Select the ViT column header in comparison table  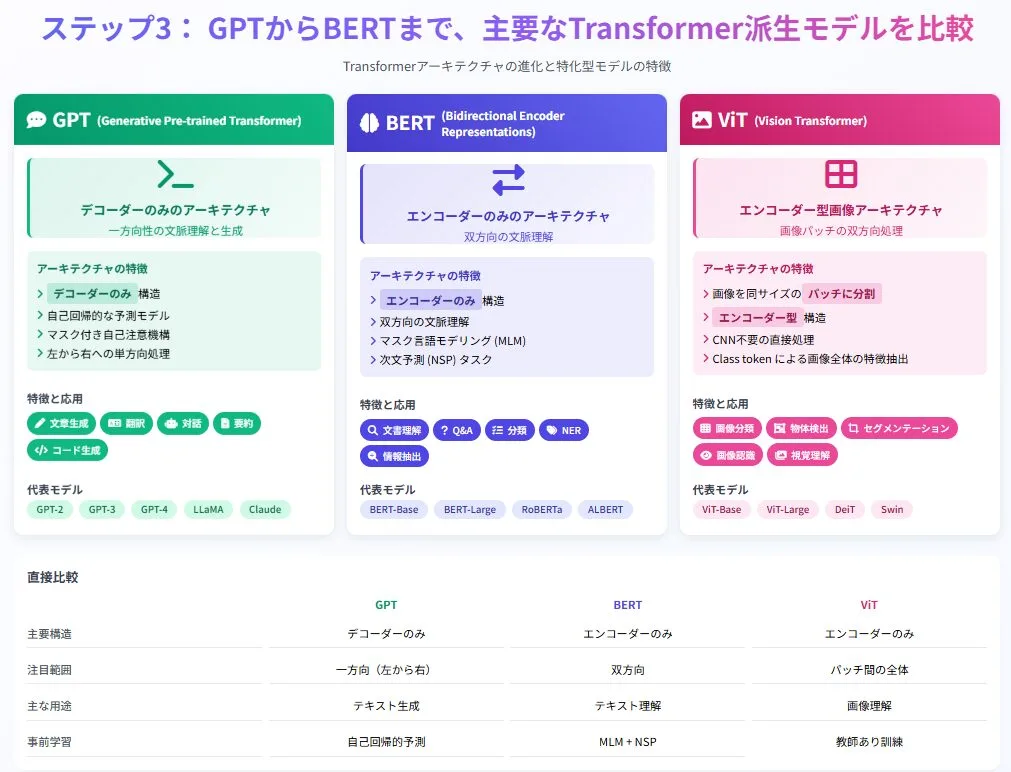[x=869, y=605]
